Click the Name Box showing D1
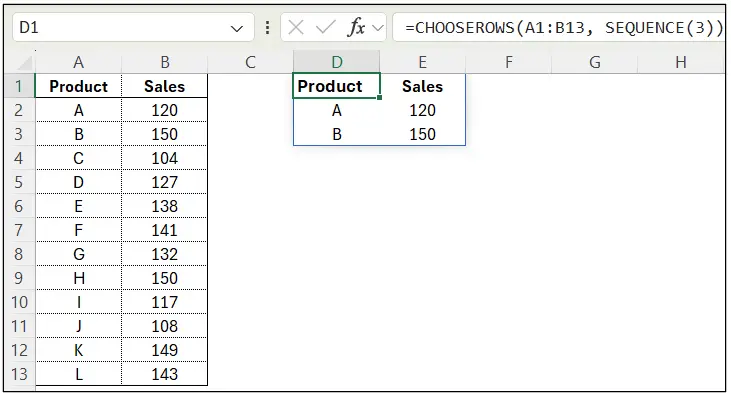Image resolution: width=731 pixels, height=393 pixels. click(133, 28)
